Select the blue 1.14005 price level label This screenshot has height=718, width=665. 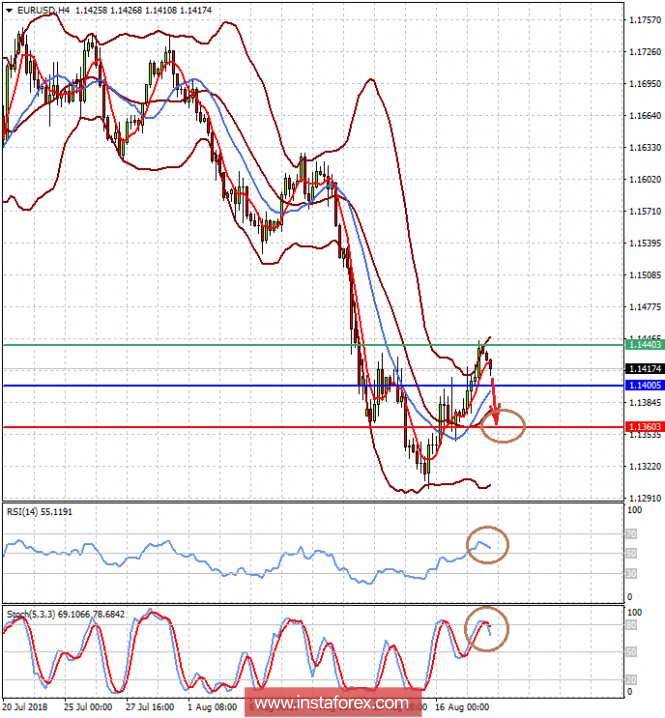[645, 385]
